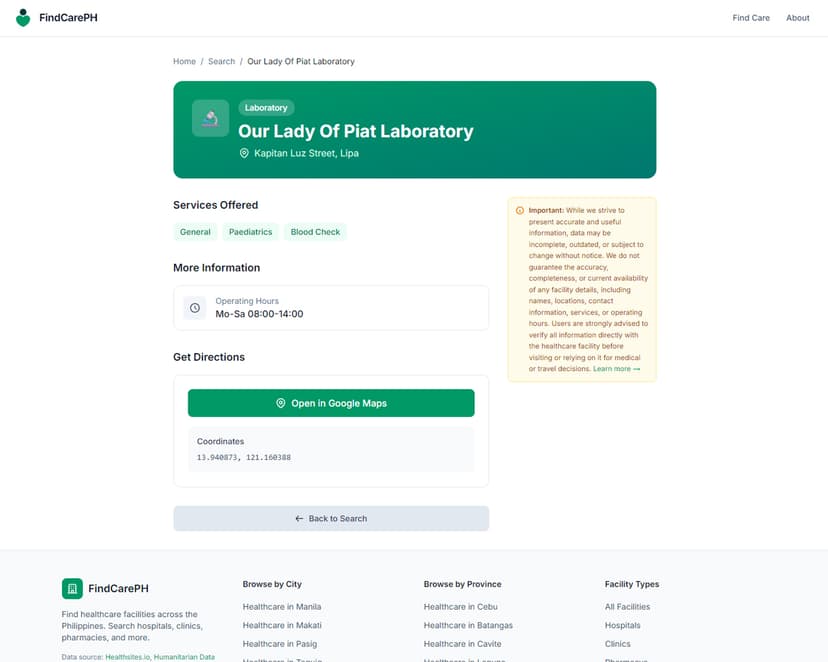This screenshot has height=662, width=828.
Task: Click the FindCarePH heart logo icon
Action: [x=23, y=18]
